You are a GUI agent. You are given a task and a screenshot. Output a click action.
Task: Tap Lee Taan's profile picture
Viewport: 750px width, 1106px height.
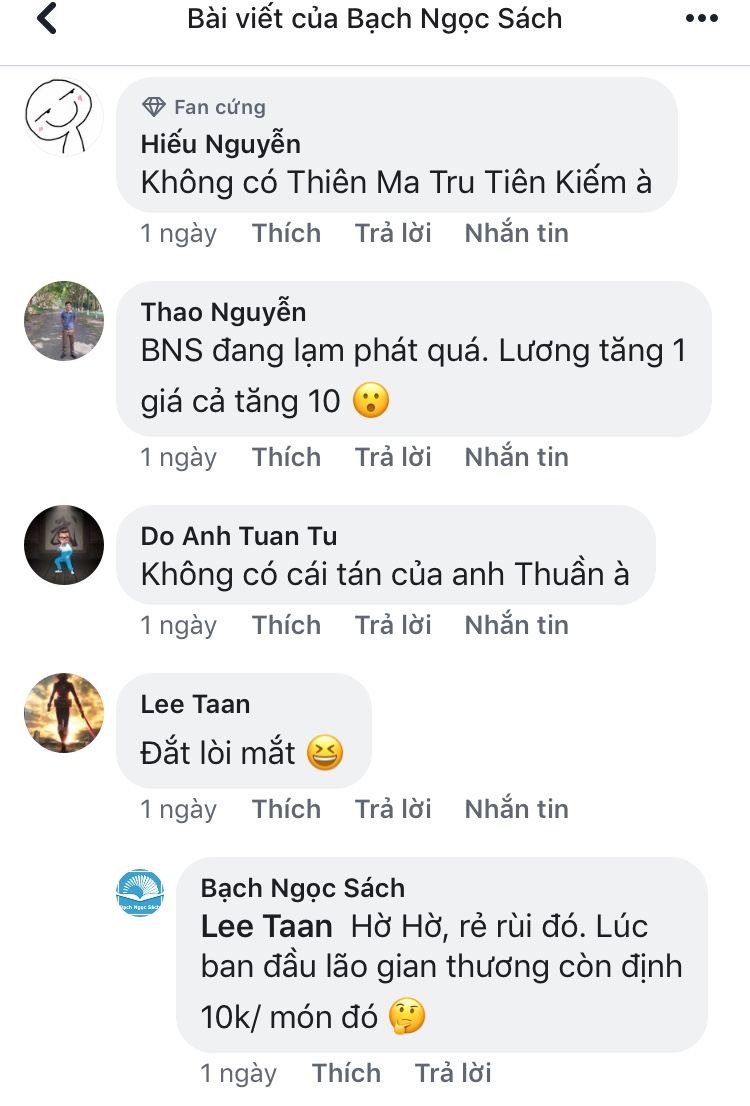63,712
